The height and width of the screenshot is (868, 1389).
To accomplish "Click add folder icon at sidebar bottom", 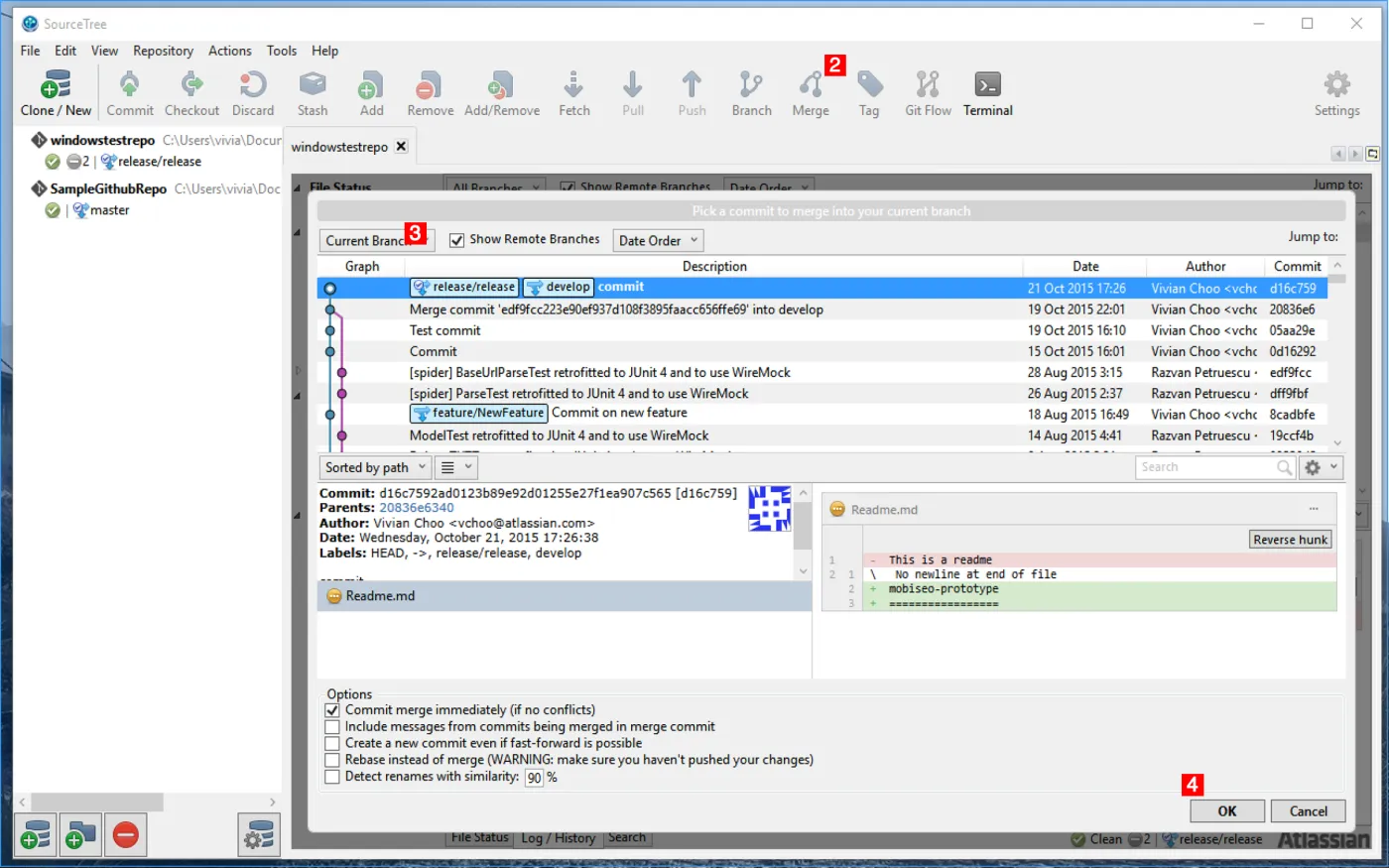I will tap(80, 835).
